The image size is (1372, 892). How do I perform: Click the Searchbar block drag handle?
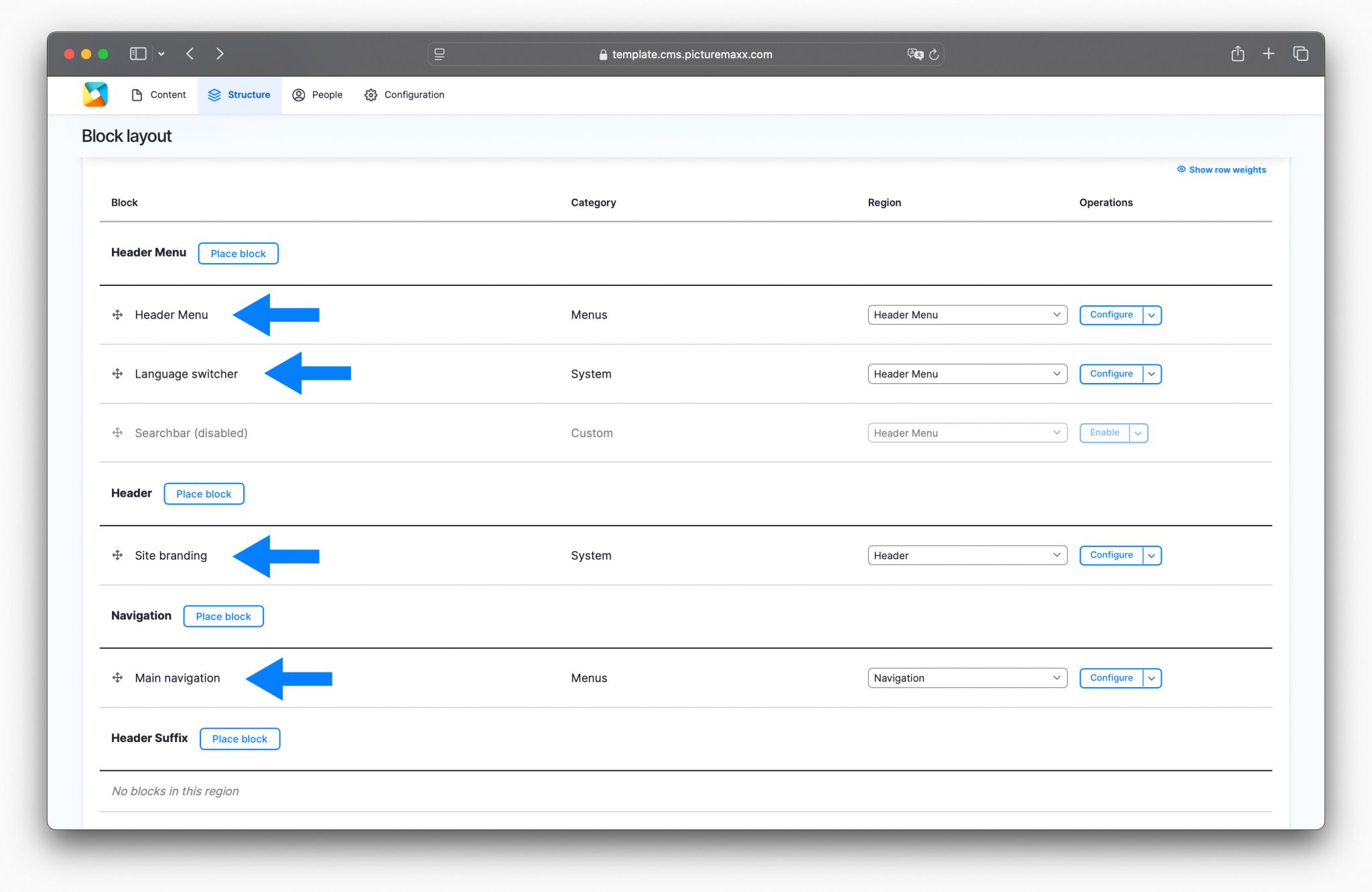click(x=118, y=433)
